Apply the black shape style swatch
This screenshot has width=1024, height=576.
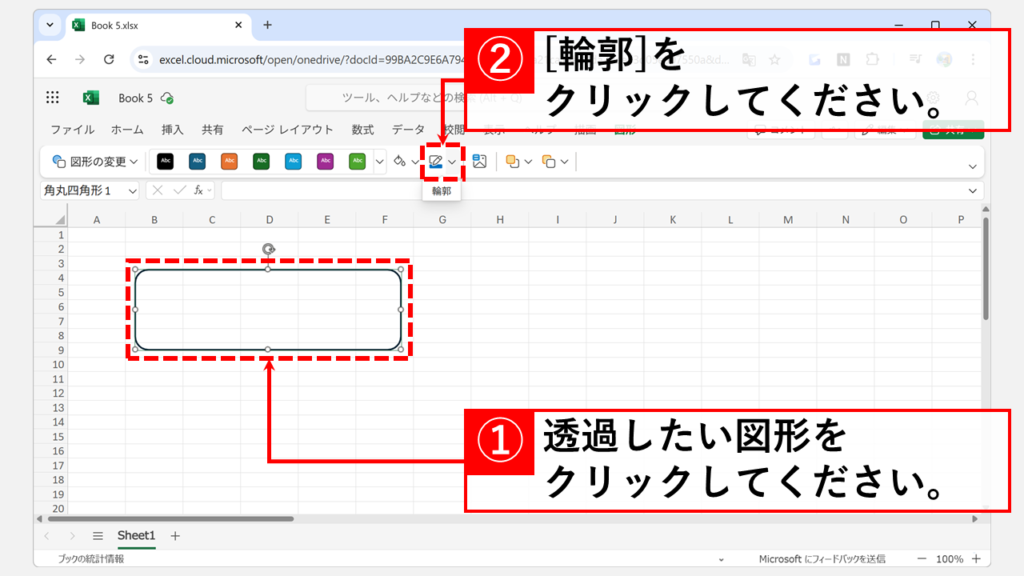click(165, 161)
